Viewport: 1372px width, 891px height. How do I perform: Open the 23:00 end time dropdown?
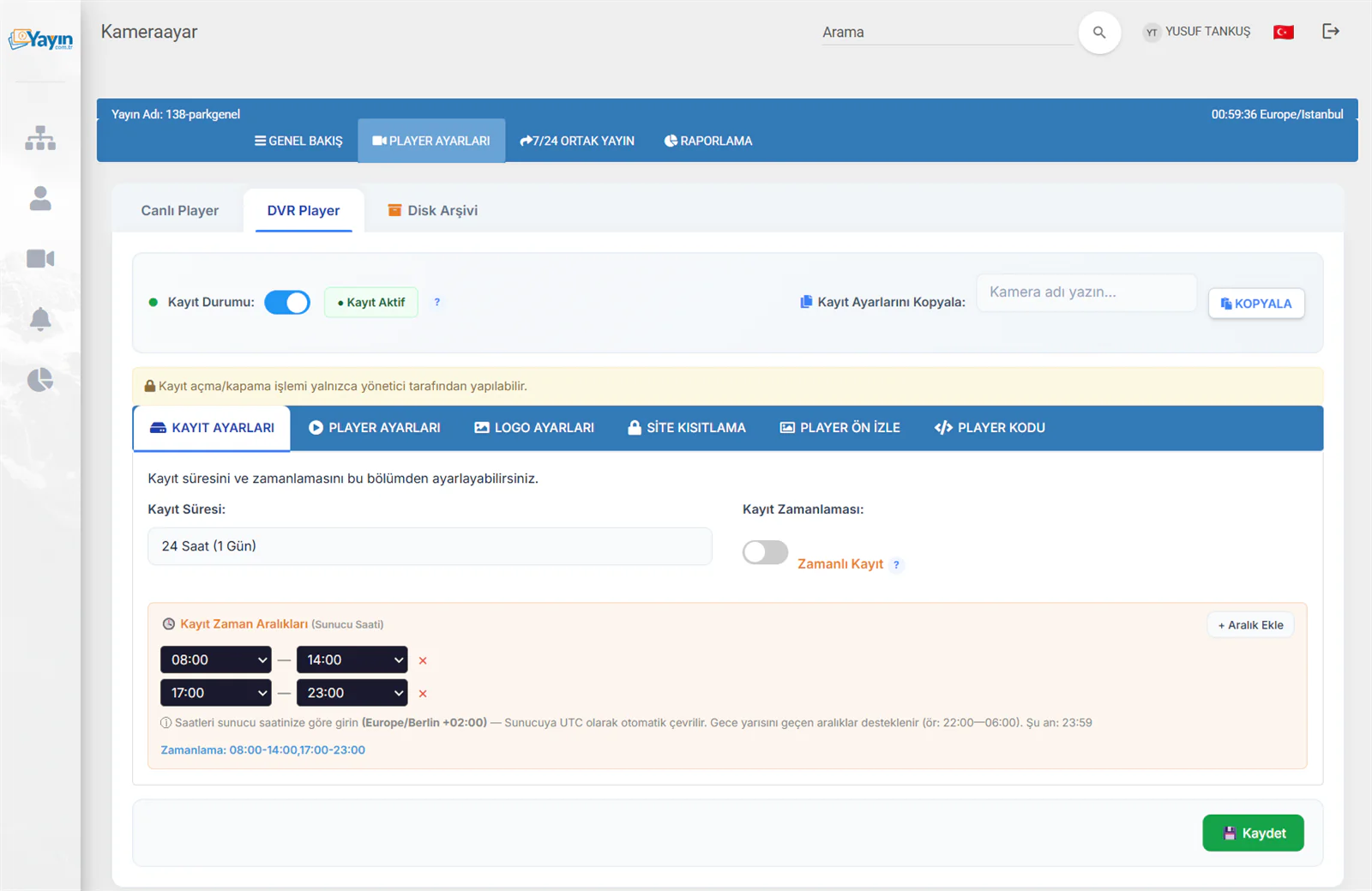click(x=352, y=693)
